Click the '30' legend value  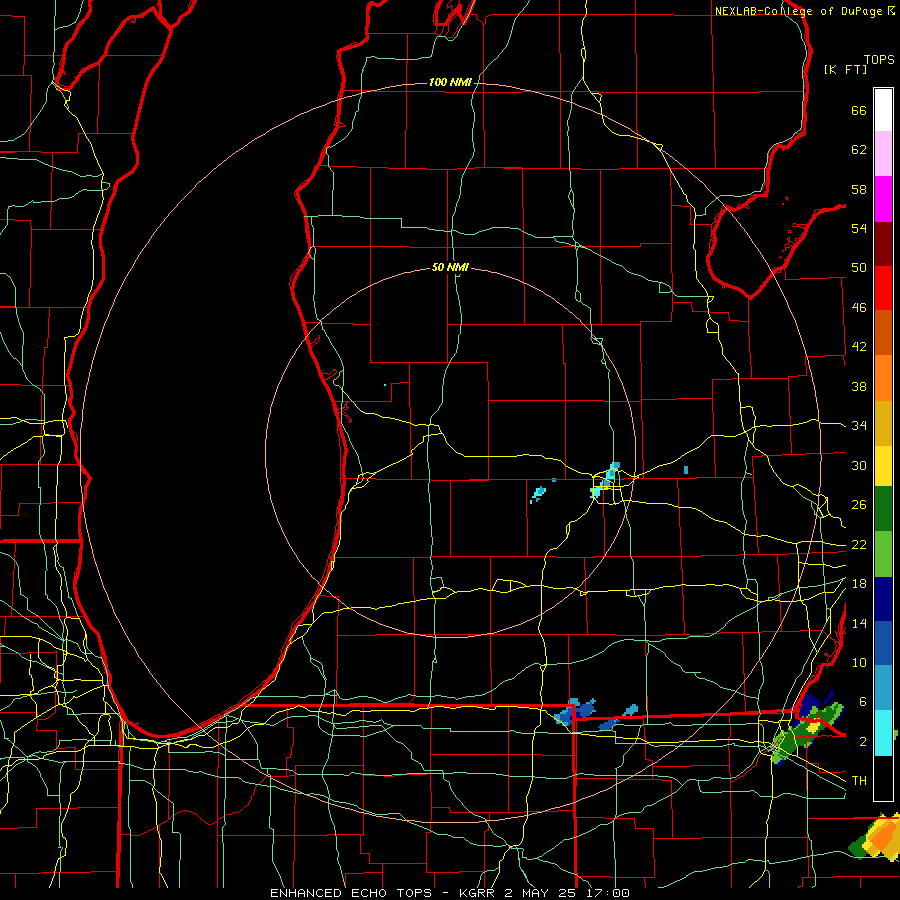point(859,465)
